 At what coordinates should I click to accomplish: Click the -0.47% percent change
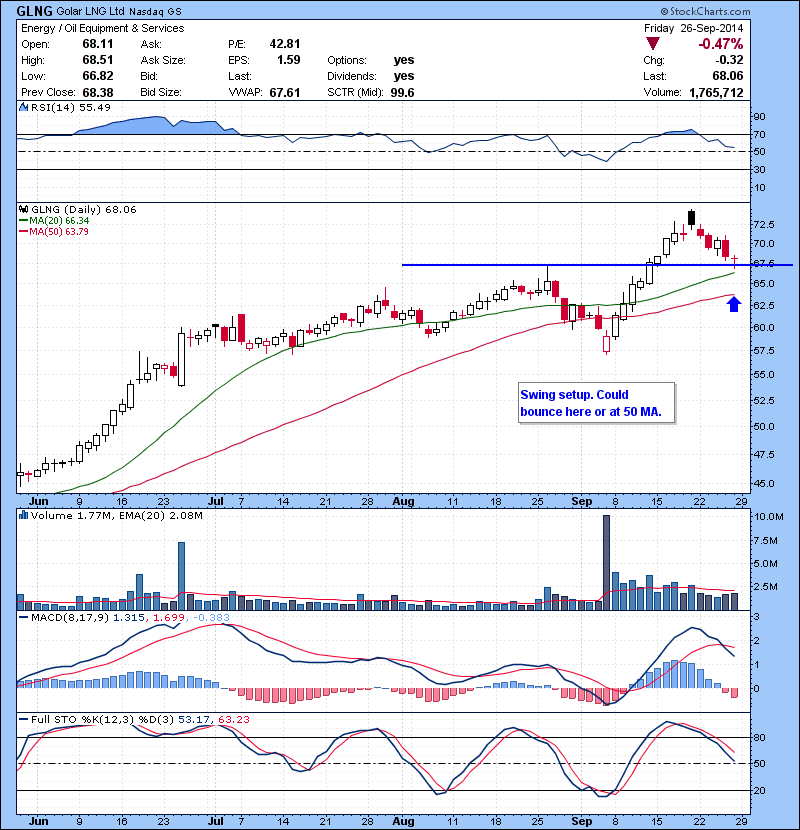721,44
